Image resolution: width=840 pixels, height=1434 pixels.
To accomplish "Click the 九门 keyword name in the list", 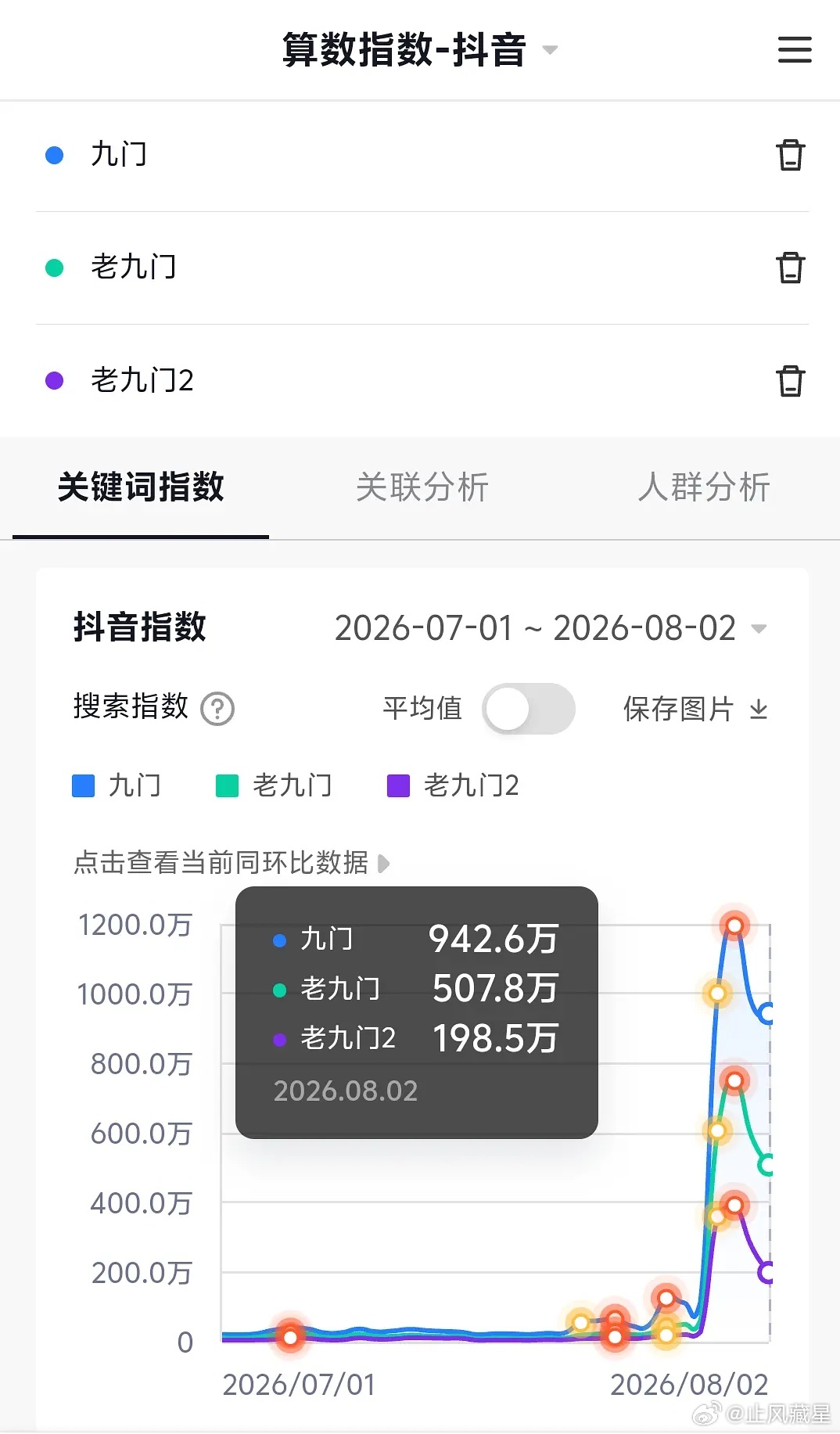I will (x=119, y=155).
